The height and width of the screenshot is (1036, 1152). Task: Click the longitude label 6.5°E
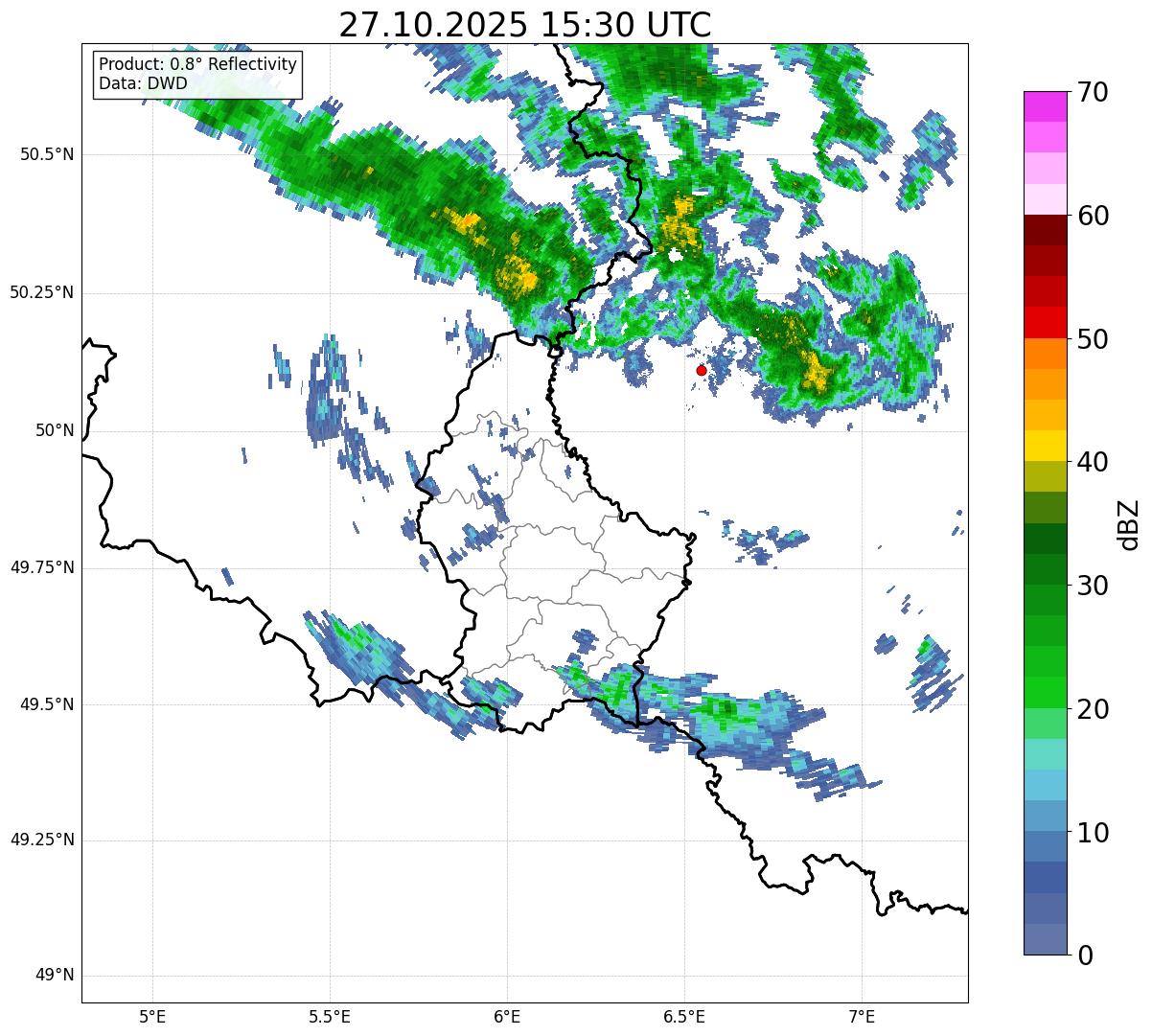684,1018
